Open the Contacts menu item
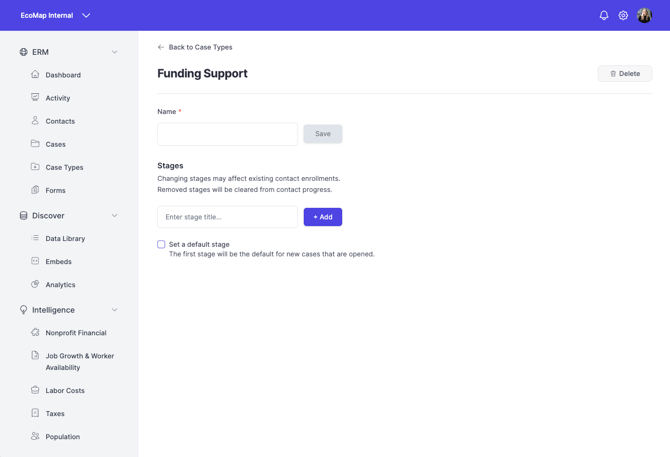670x457 pixels. coord(60,121)
